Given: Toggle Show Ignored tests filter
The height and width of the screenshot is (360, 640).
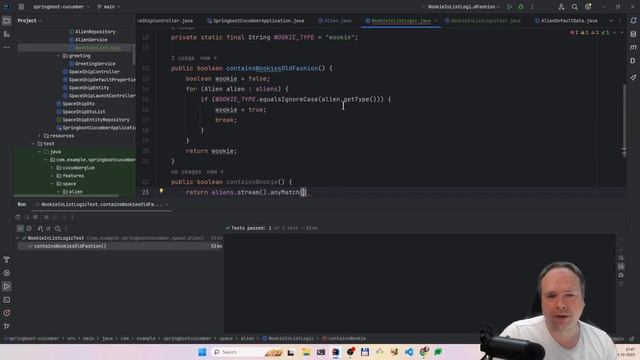Looking at the screenshot, I should pyautogui.click(x=29, y=229).
